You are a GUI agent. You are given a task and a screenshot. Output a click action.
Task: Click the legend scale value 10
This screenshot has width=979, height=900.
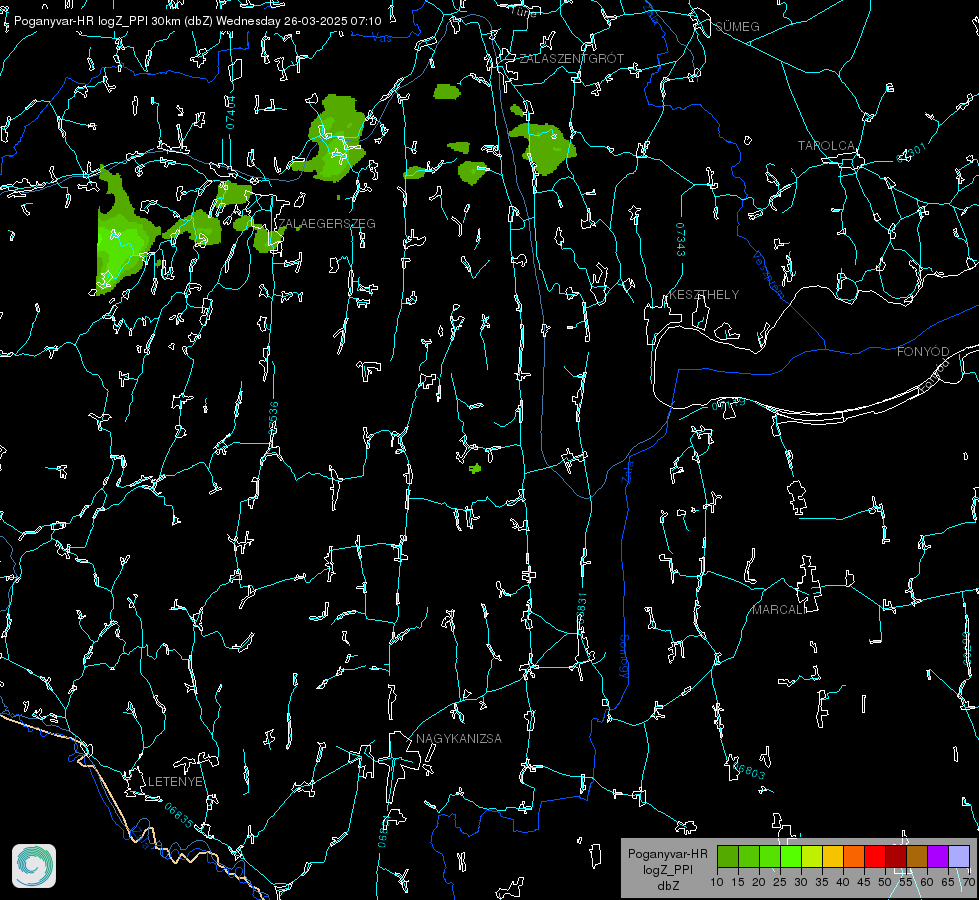pyautogui.click(x=717, y=882)
